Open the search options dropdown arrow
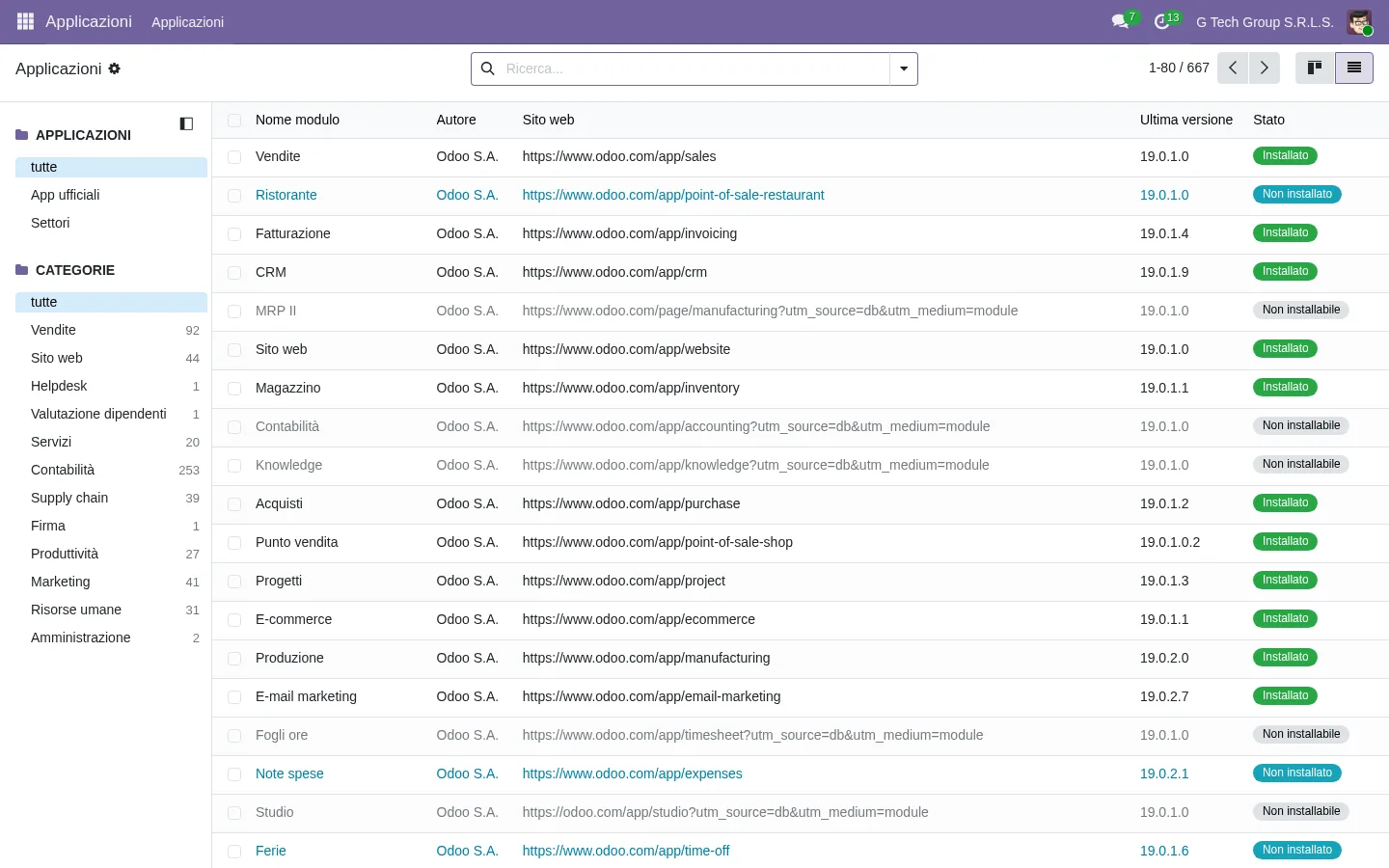 [x=904, y=68]
